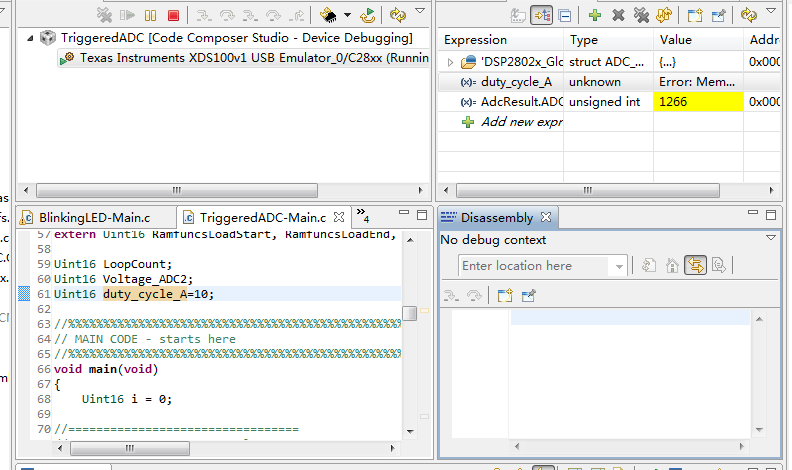Click Refresh icon in Expressions view toolbar
Viewport: 792px width, 470px height.
749,15
